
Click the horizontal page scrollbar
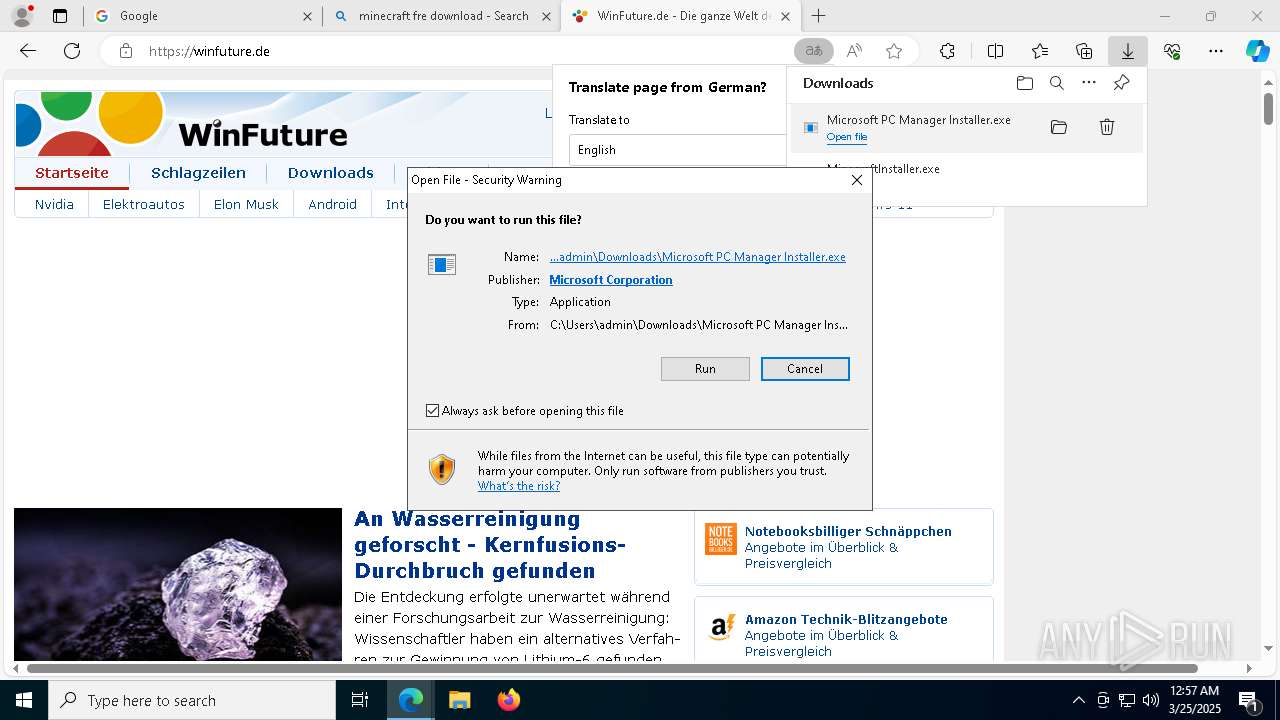coord(612,668)
